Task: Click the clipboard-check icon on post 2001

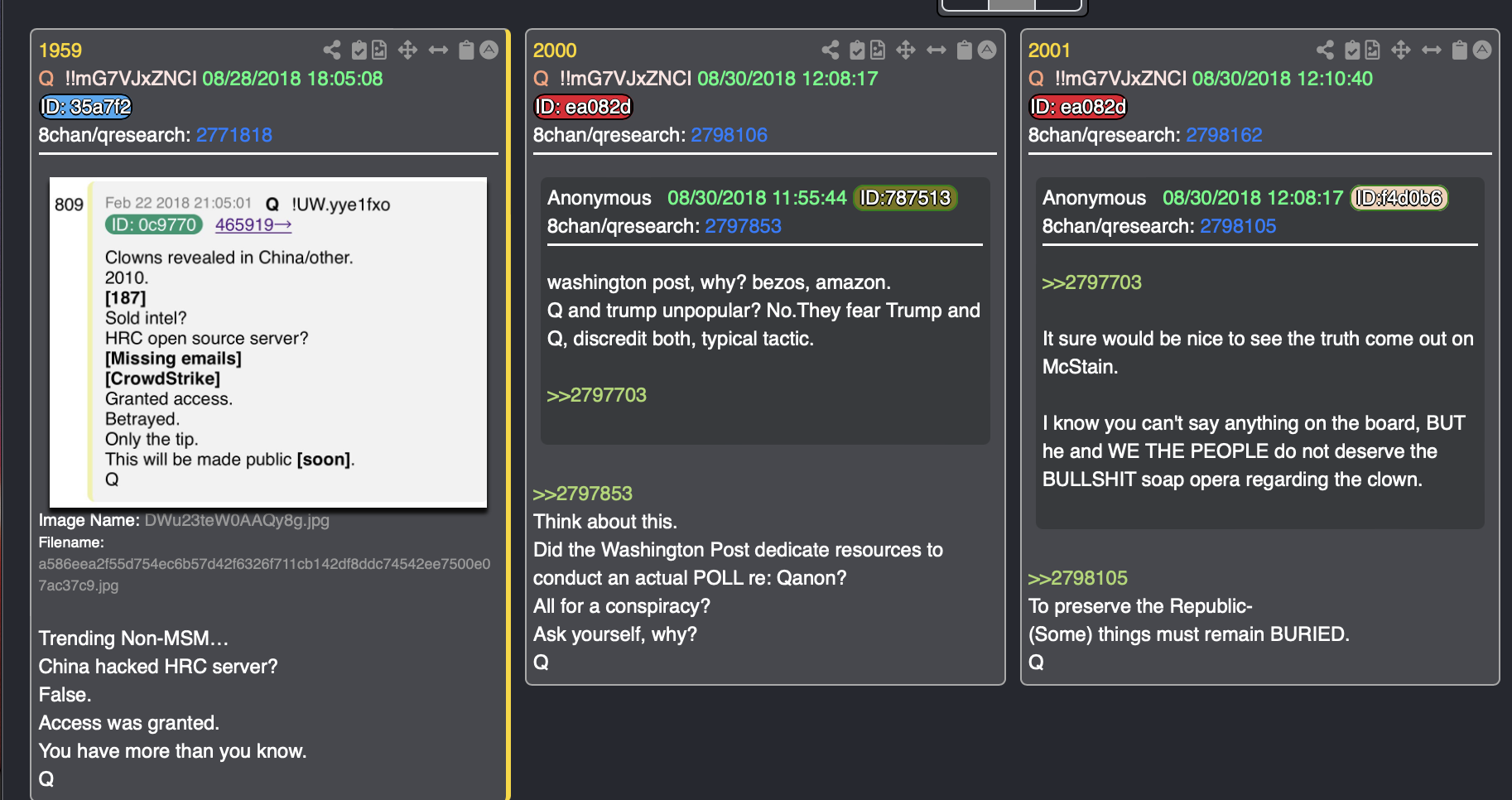Action: click(x=1353, y=51)
